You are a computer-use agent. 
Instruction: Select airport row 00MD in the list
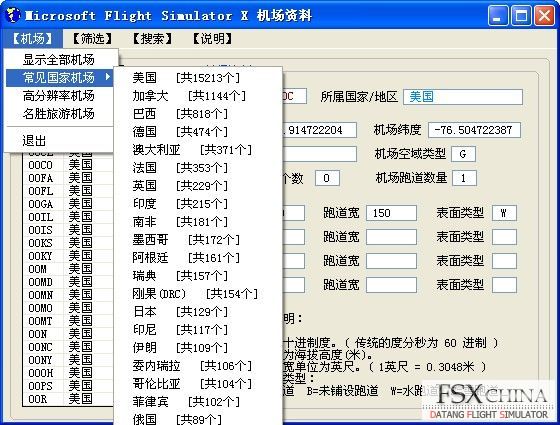68,282
